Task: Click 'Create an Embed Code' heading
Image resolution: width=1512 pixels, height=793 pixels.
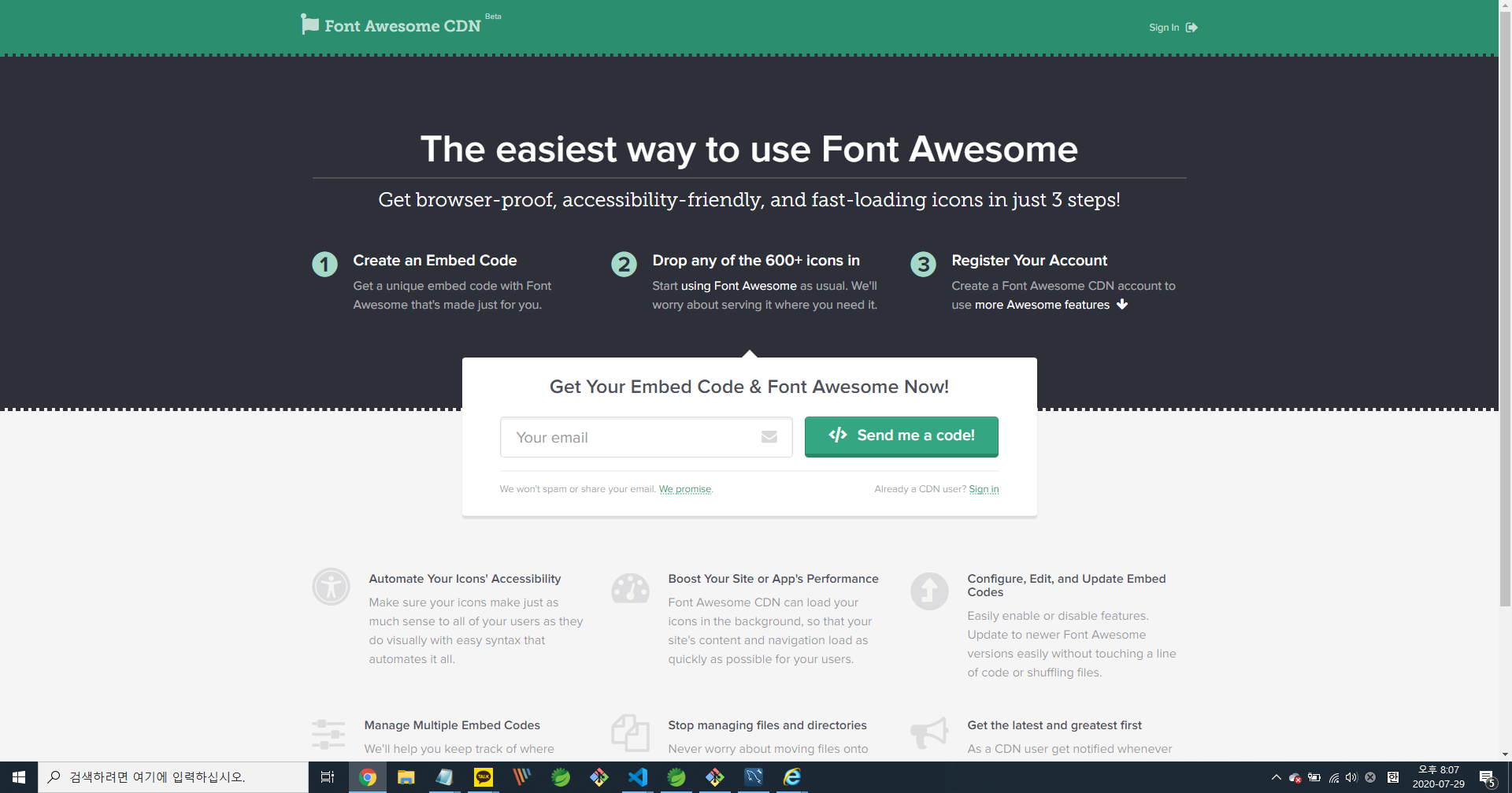Action: pos(435,261)
